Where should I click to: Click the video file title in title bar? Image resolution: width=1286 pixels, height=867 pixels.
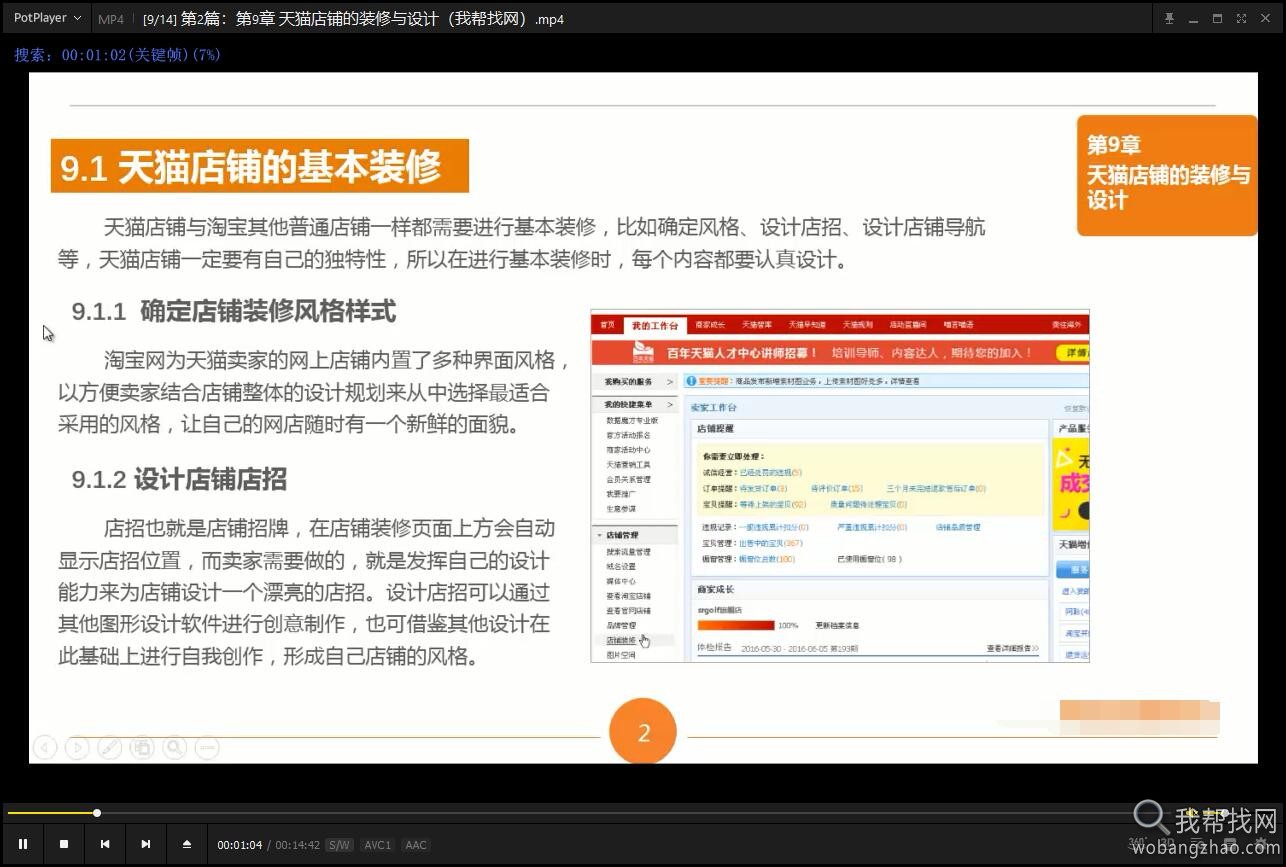click(x=354, y=19)
